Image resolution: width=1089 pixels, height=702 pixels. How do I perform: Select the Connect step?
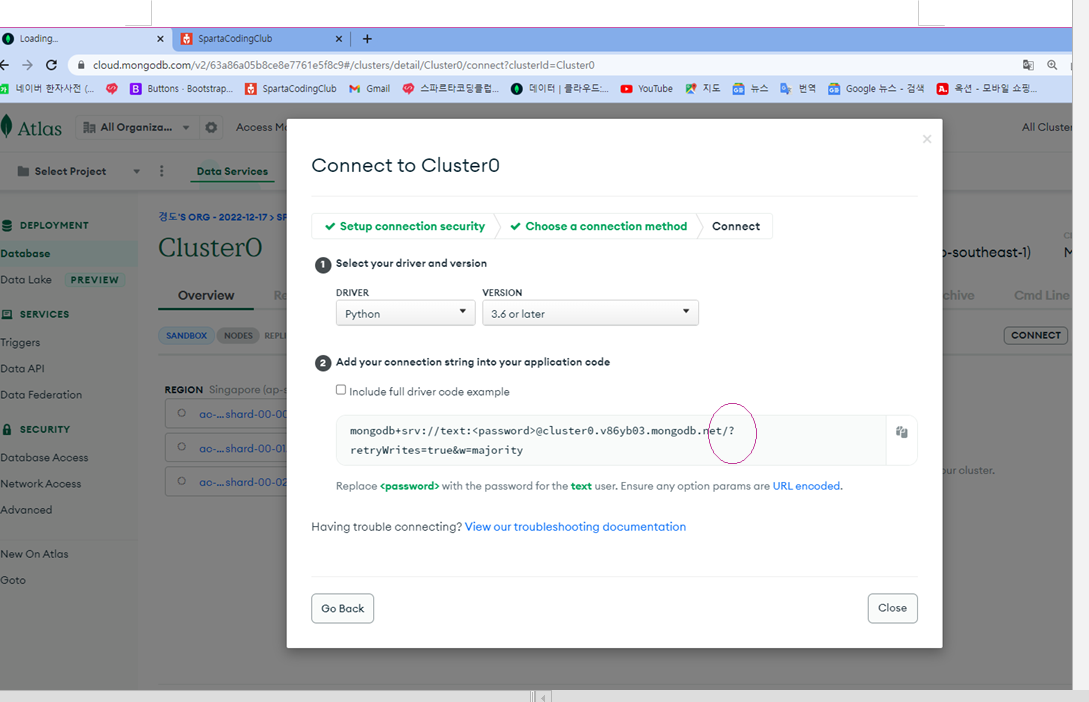[x=735, y=226]
